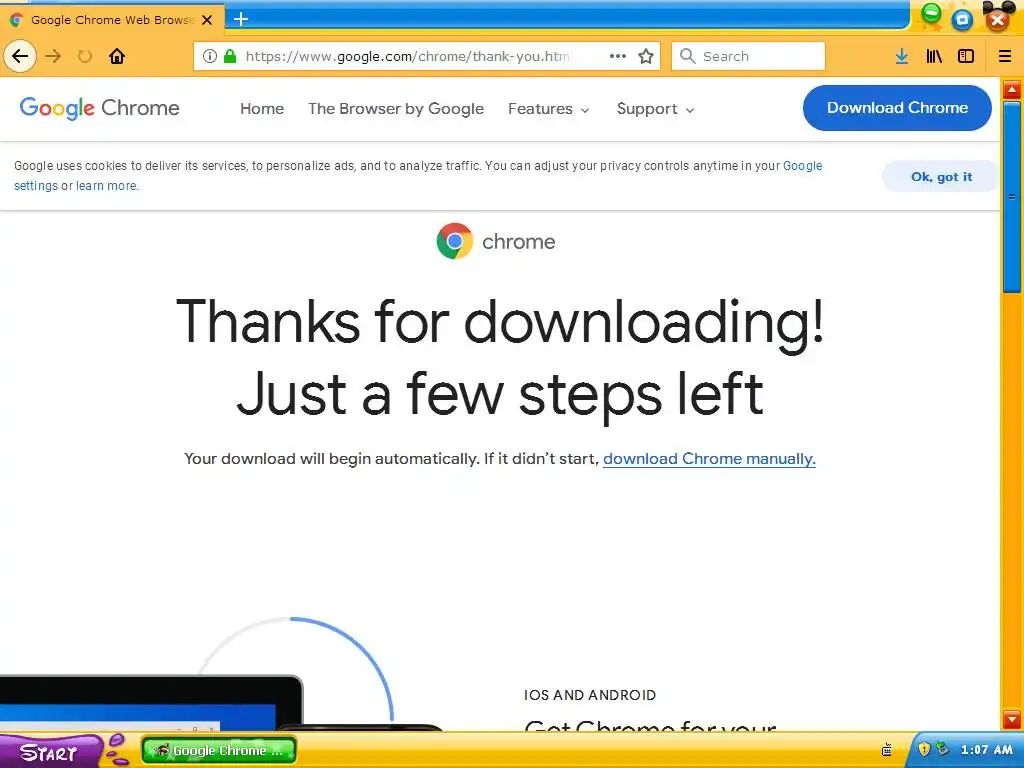The image size is (1024, 768).
Task: Open the browser home page icon
Action: pos(117,56)
